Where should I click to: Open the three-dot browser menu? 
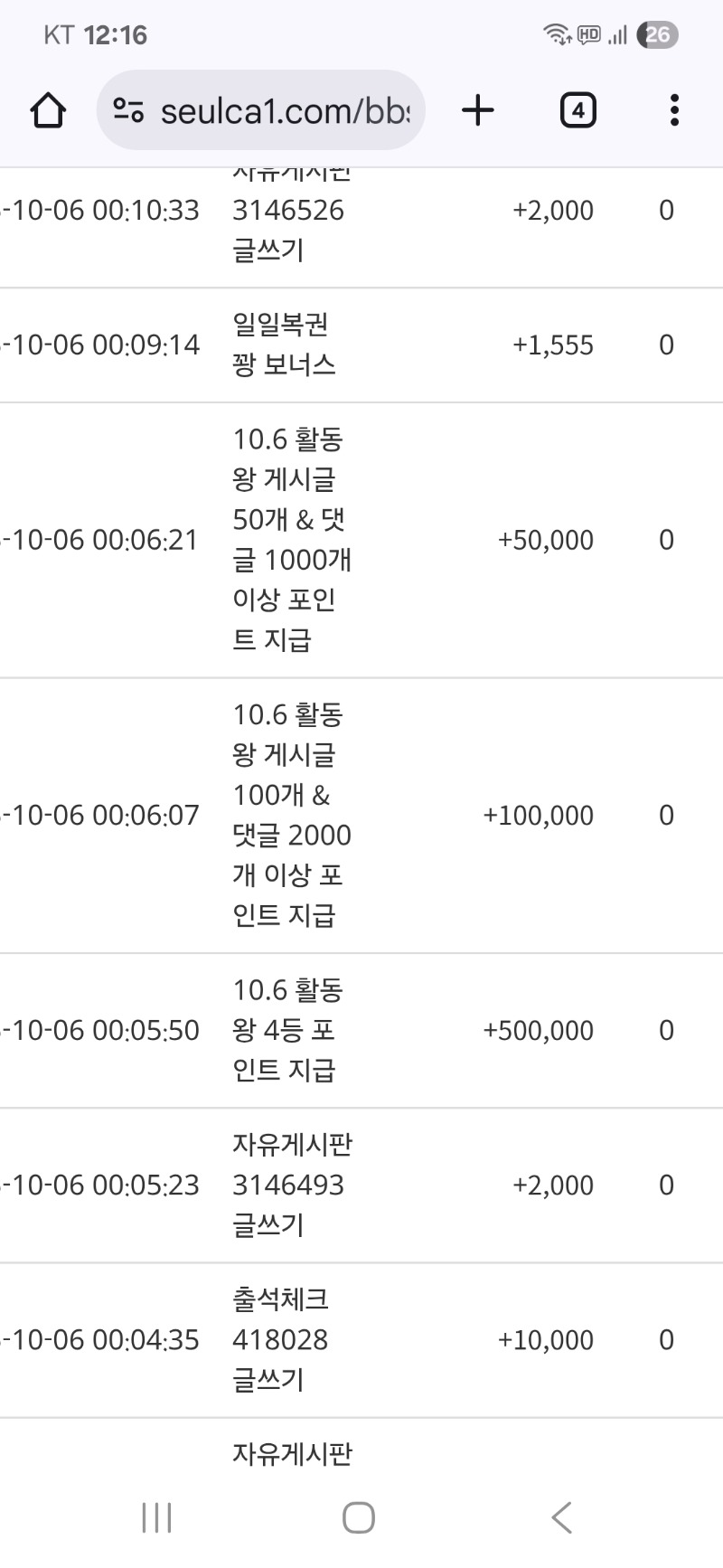pyautogui.click(x=674, y=110)
